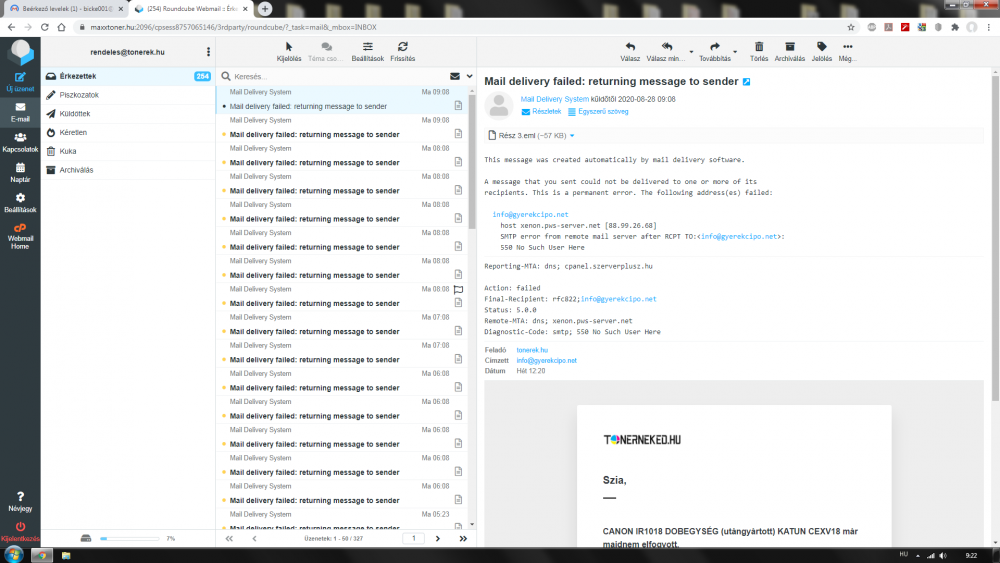Image resolution: width=1000 pixels, height=563 pixels.
Task: Open File Explorer from taskbar
Action: pyautogui.click(x=66, y=555)
